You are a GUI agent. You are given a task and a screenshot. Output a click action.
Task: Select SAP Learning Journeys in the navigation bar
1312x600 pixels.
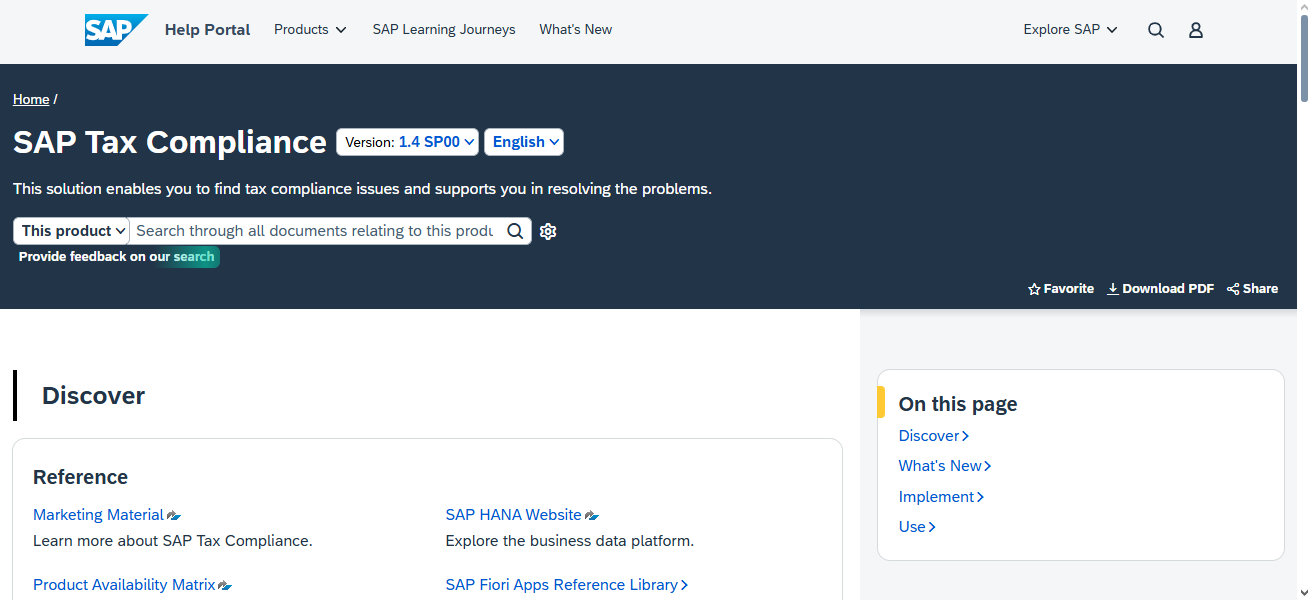click(x=444, y=29)
